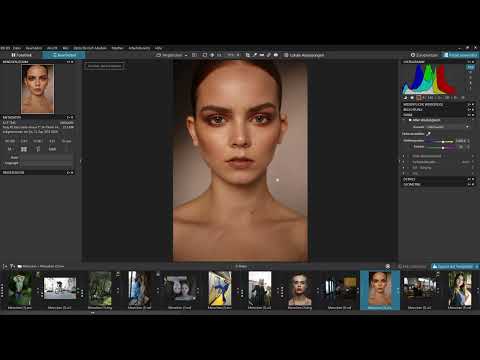Select the yellow and blue wall thumbnail
This screenshot has height=360, width=480.
pyautogui.click(x=220, y=289)
